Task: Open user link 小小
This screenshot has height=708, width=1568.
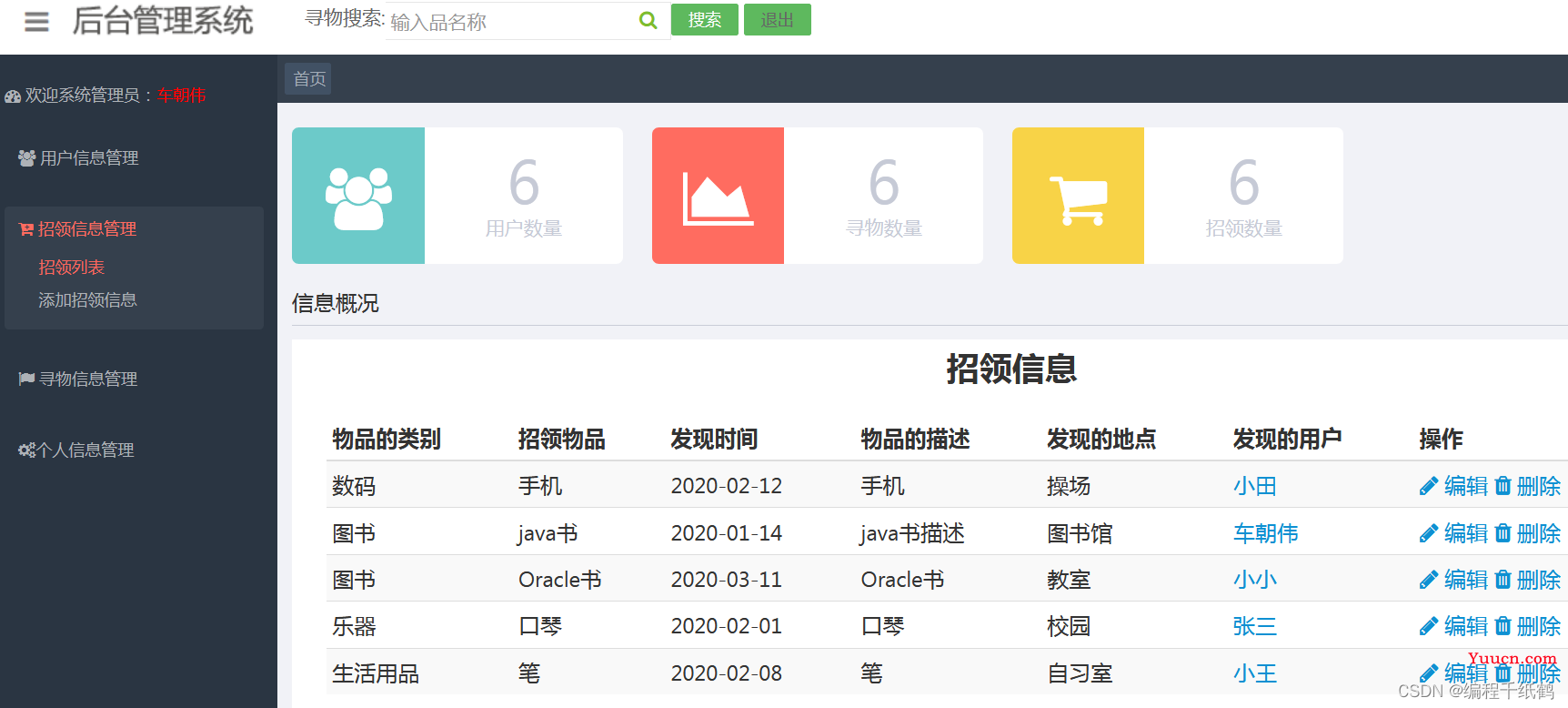Action: (x=1255, y=580)
